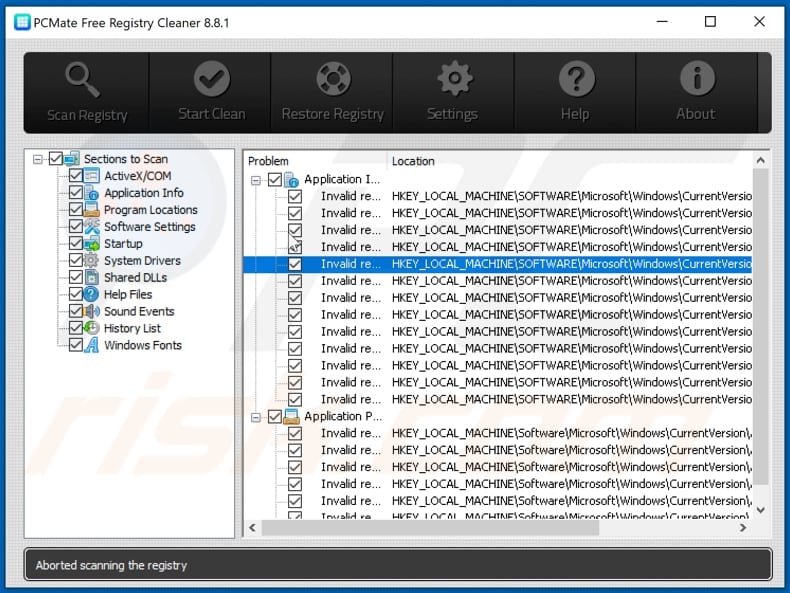Screen dimensions: 790x593
Task: Click the Settings label
Action: (x=452, y=114)
